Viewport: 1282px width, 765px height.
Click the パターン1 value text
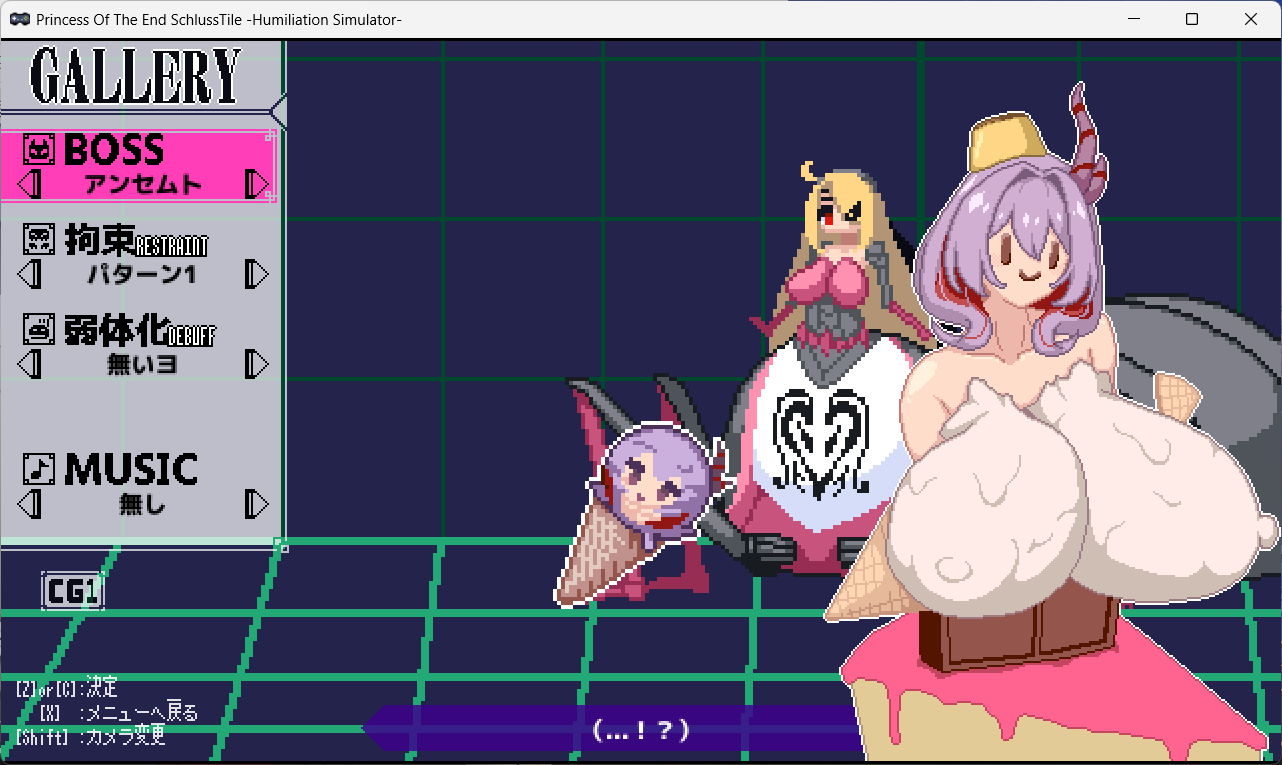(x=141, y=275)
